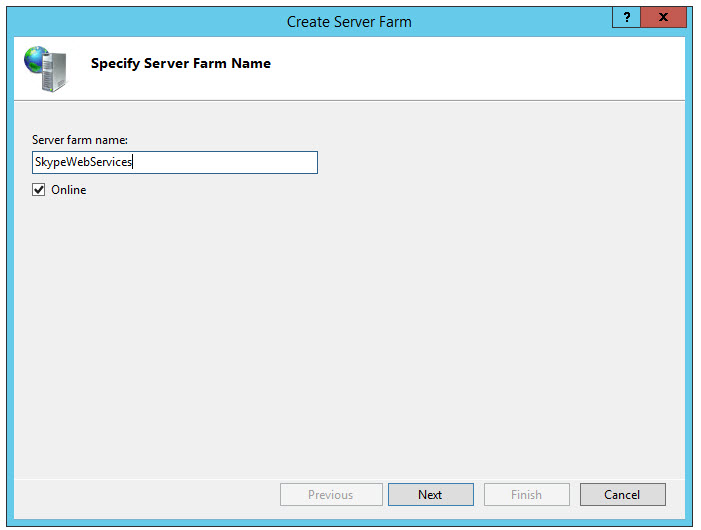
Task: Toggle the Online checkbox
Action: click(39, 190)
